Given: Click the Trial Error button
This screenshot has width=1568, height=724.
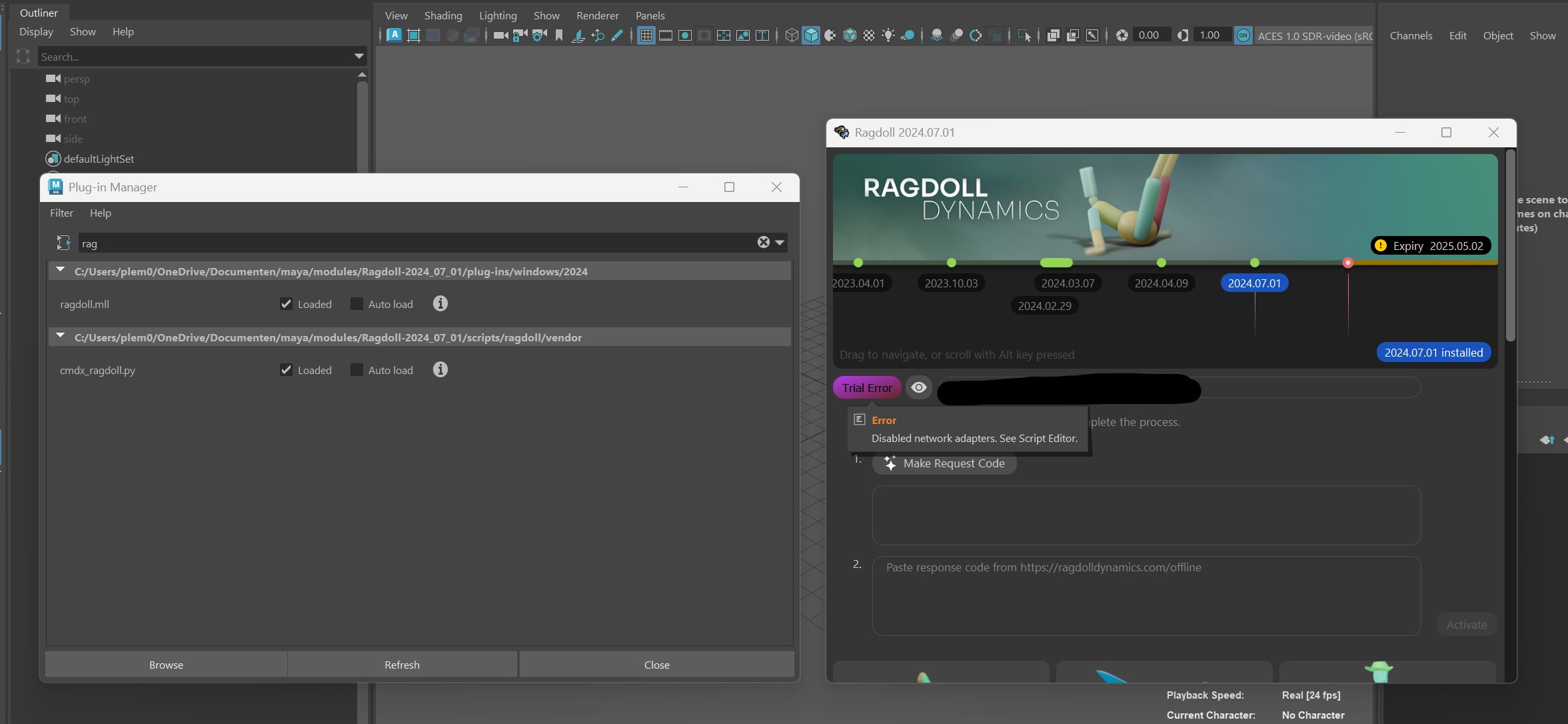Looking at the screenshot, I should 866,387.
